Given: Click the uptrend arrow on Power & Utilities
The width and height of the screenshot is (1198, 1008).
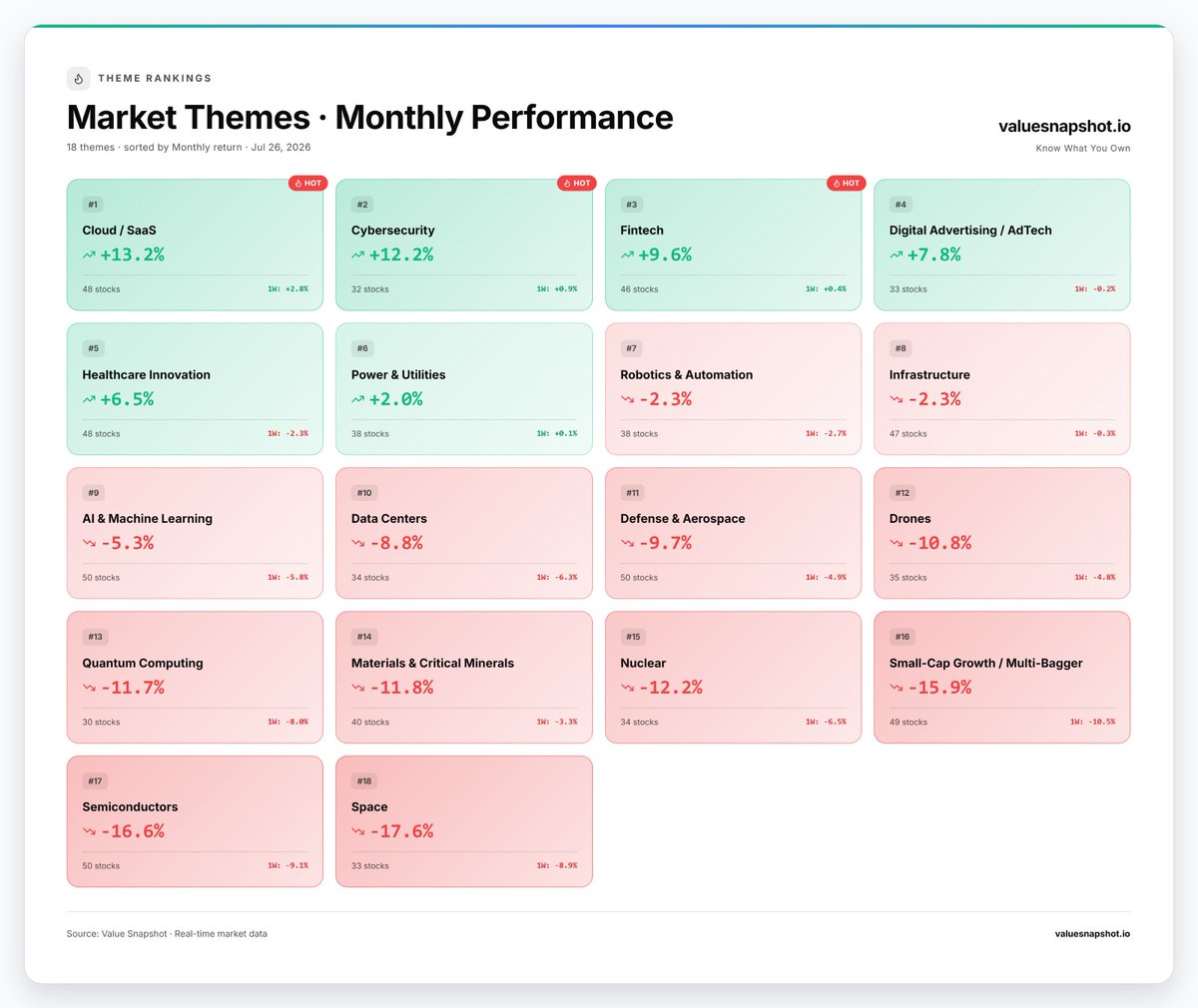Looking at the screenshot, I should (358, 399).
